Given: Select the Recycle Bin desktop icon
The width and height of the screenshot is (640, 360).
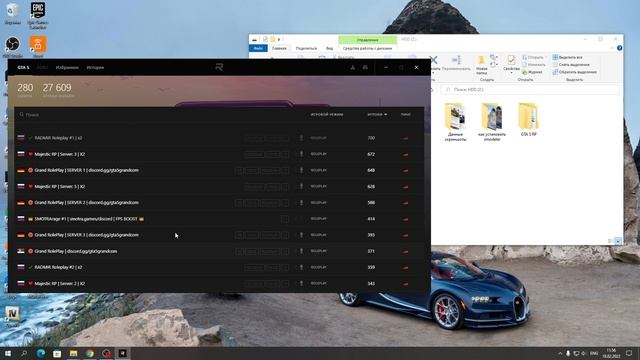Looking at the screenshot, I should pos(12,10).
